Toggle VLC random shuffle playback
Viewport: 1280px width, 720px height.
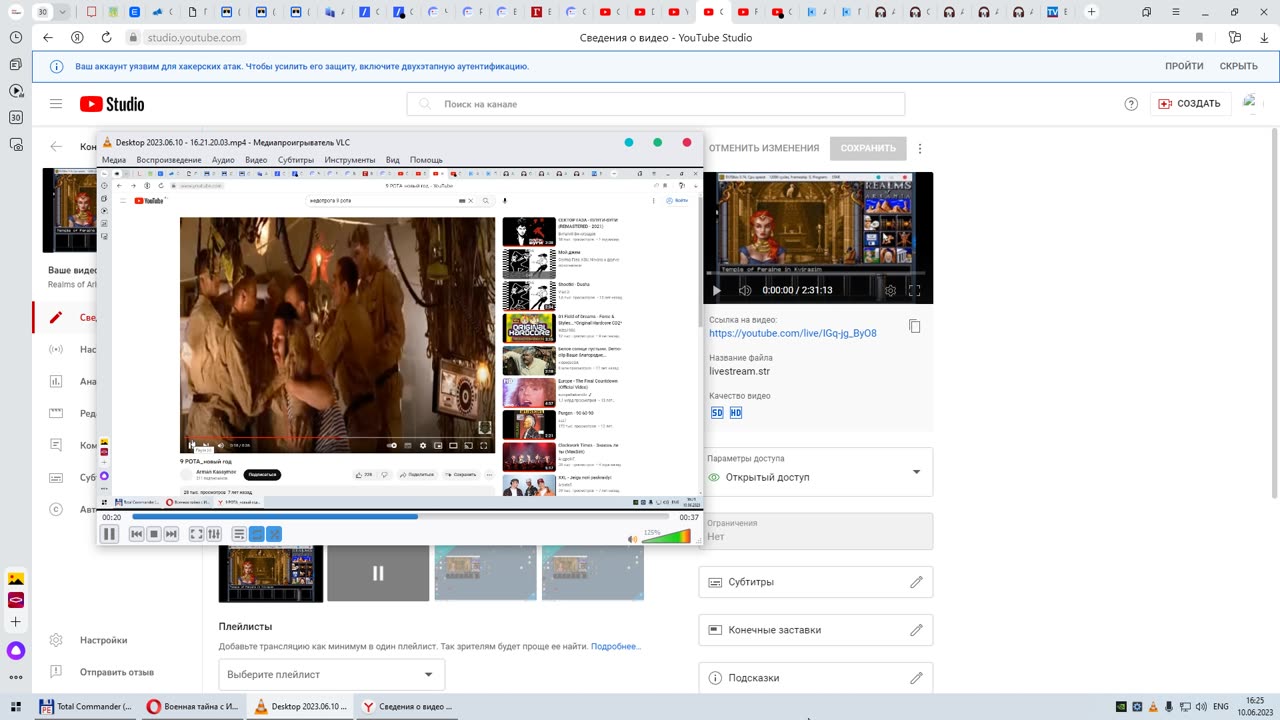pyautogui.click(x=274, y=534)
